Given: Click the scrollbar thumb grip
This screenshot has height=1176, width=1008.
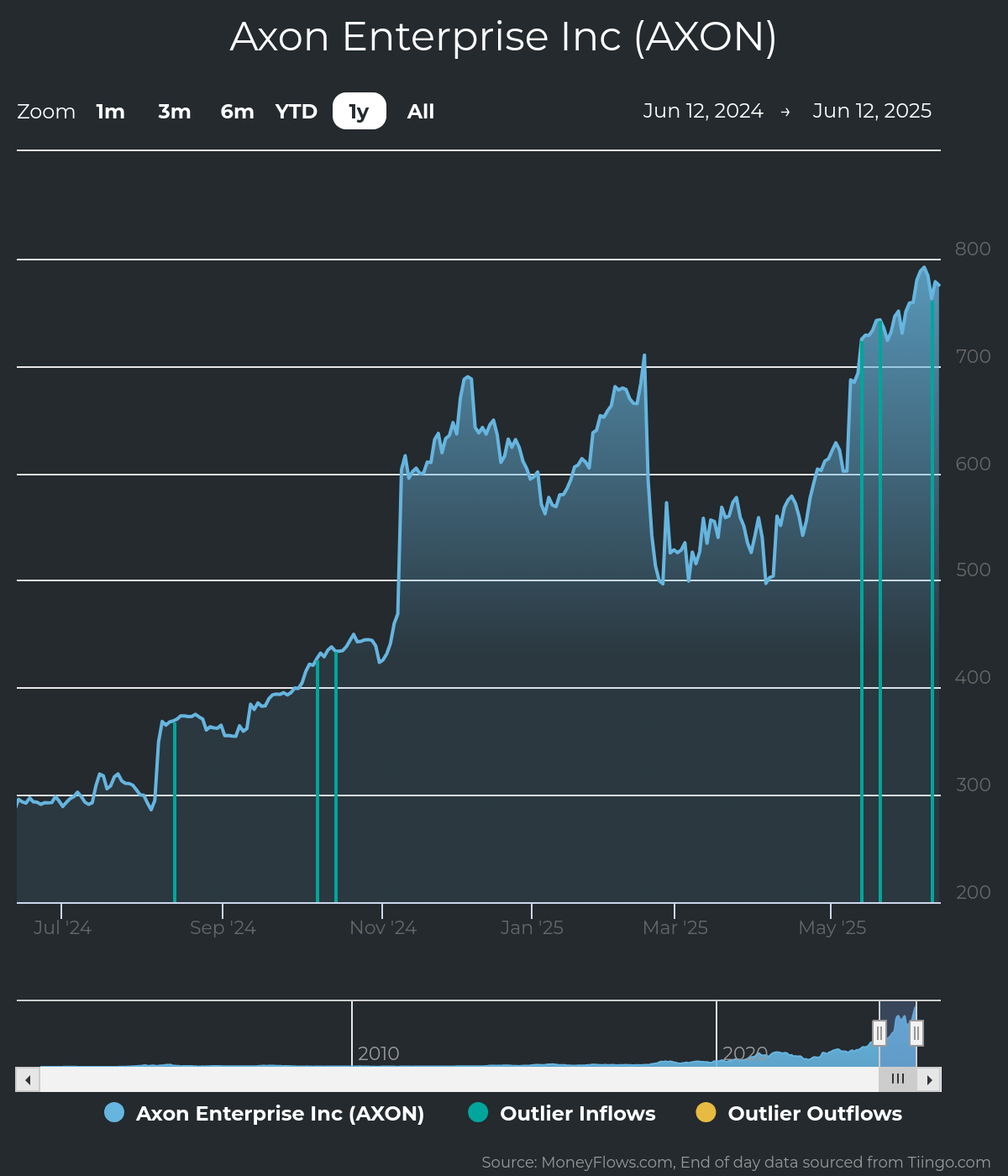Looking at the screenshot, I should tap(898, 1079).
